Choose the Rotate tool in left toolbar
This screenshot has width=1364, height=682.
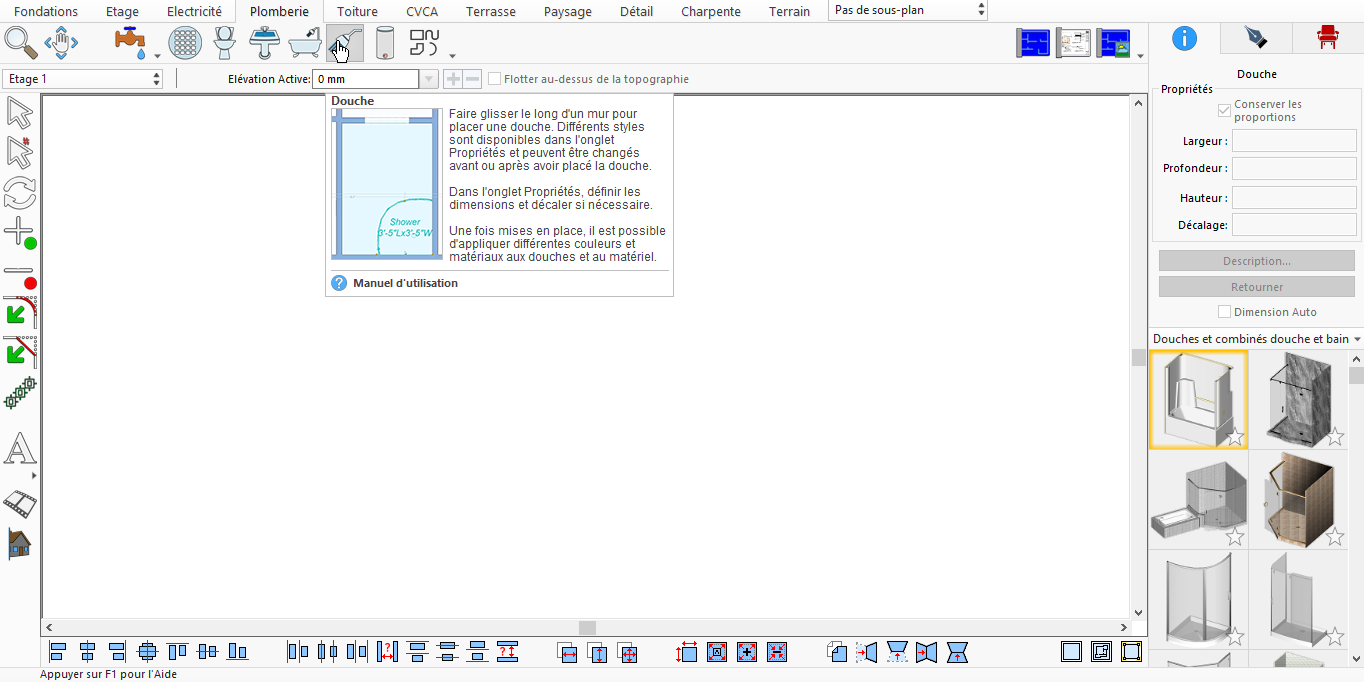(20, 192)
